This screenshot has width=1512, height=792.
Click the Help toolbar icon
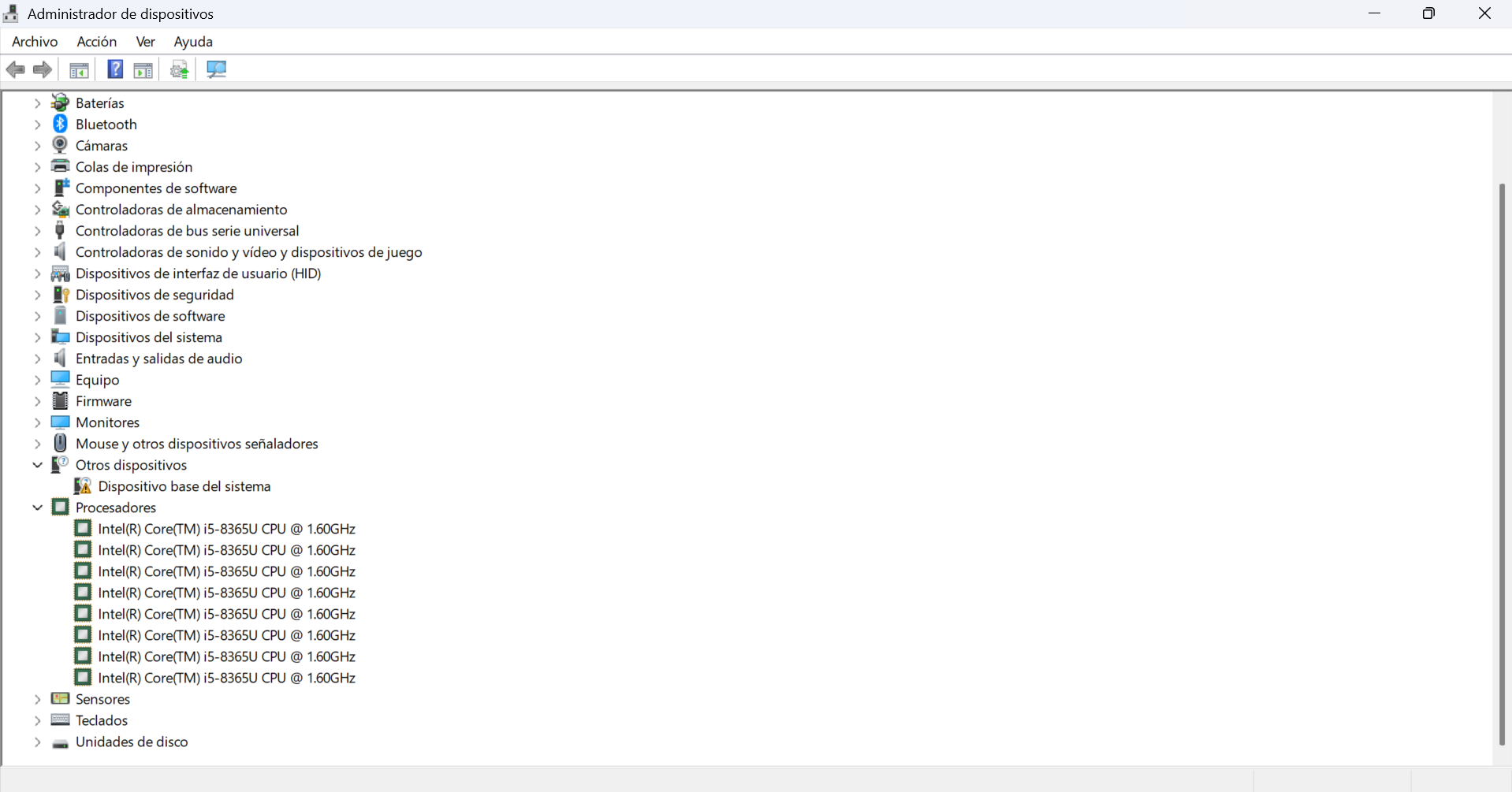(x=115, y=69)
